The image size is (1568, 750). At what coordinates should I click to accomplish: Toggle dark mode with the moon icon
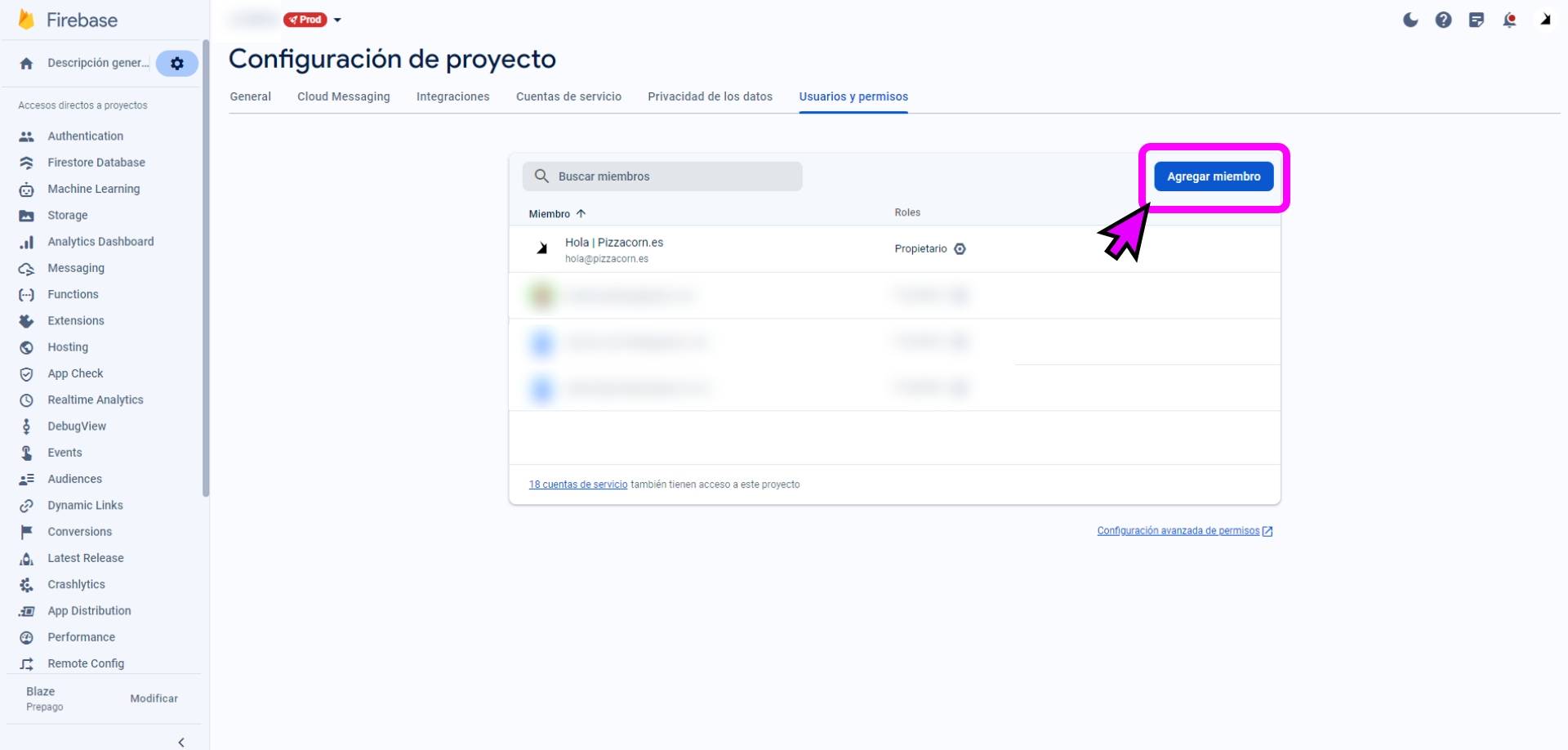click(x=1410, y=20)
